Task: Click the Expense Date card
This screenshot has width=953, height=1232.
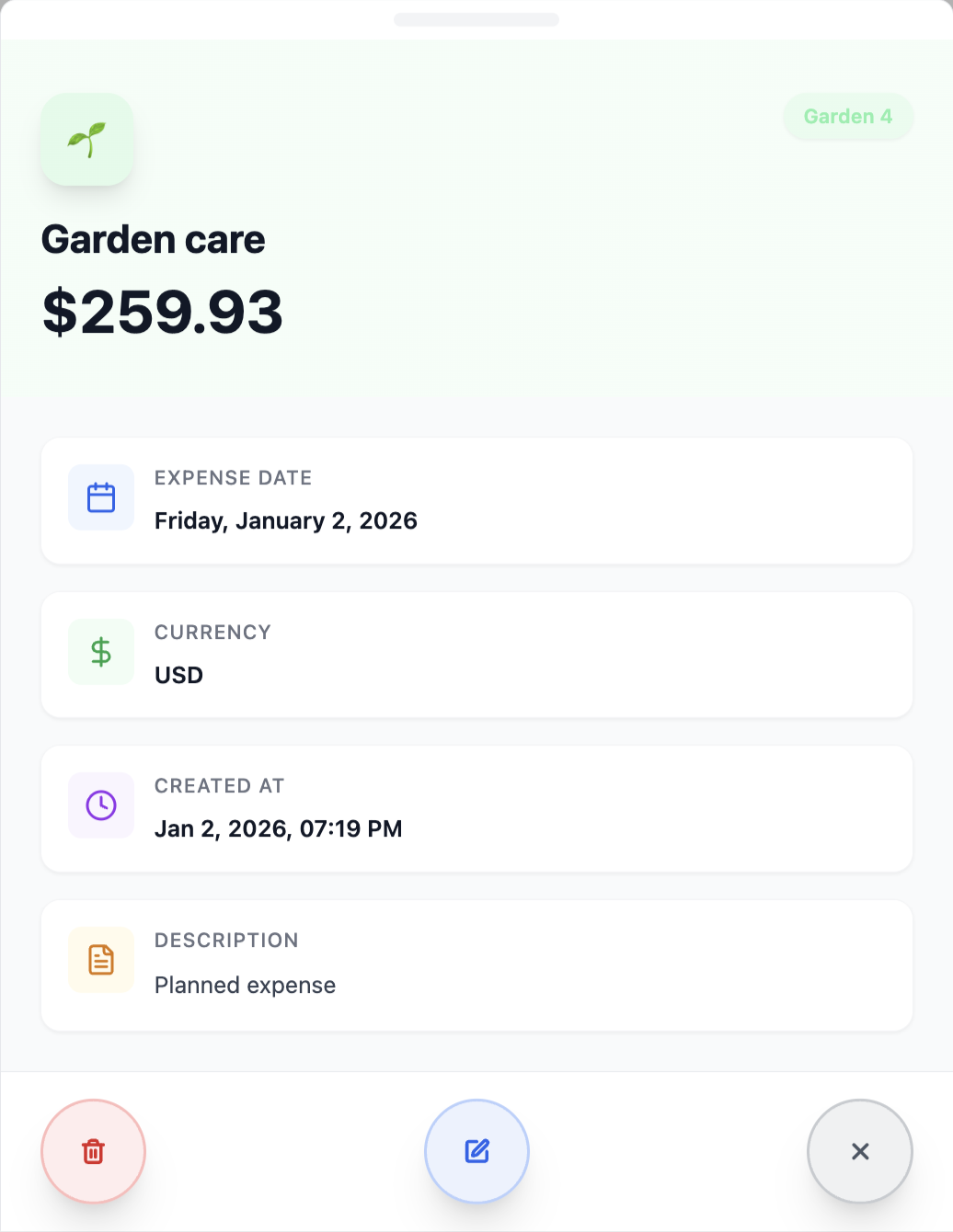Action: 476,501
